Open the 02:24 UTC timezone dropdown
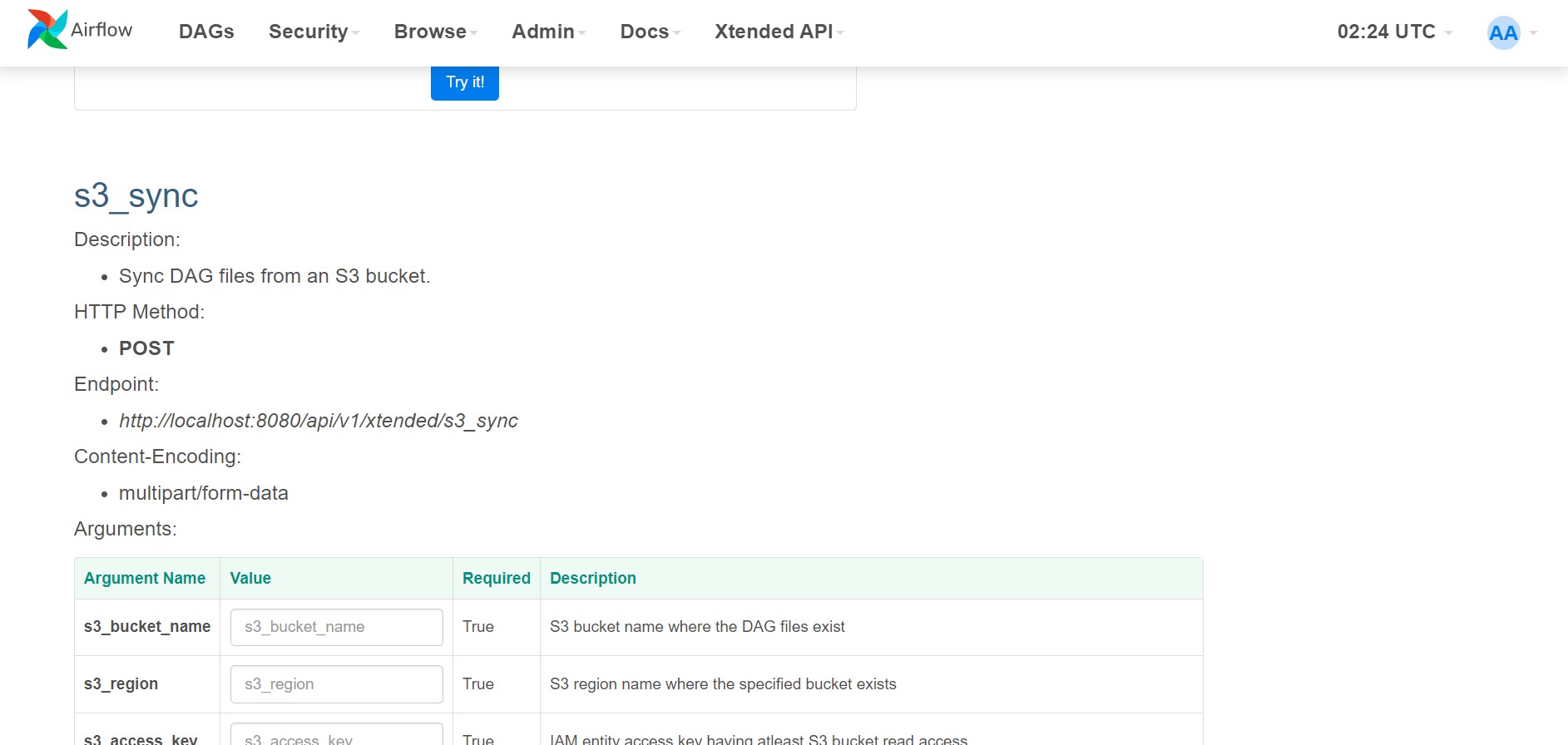 coord(1395,32)
